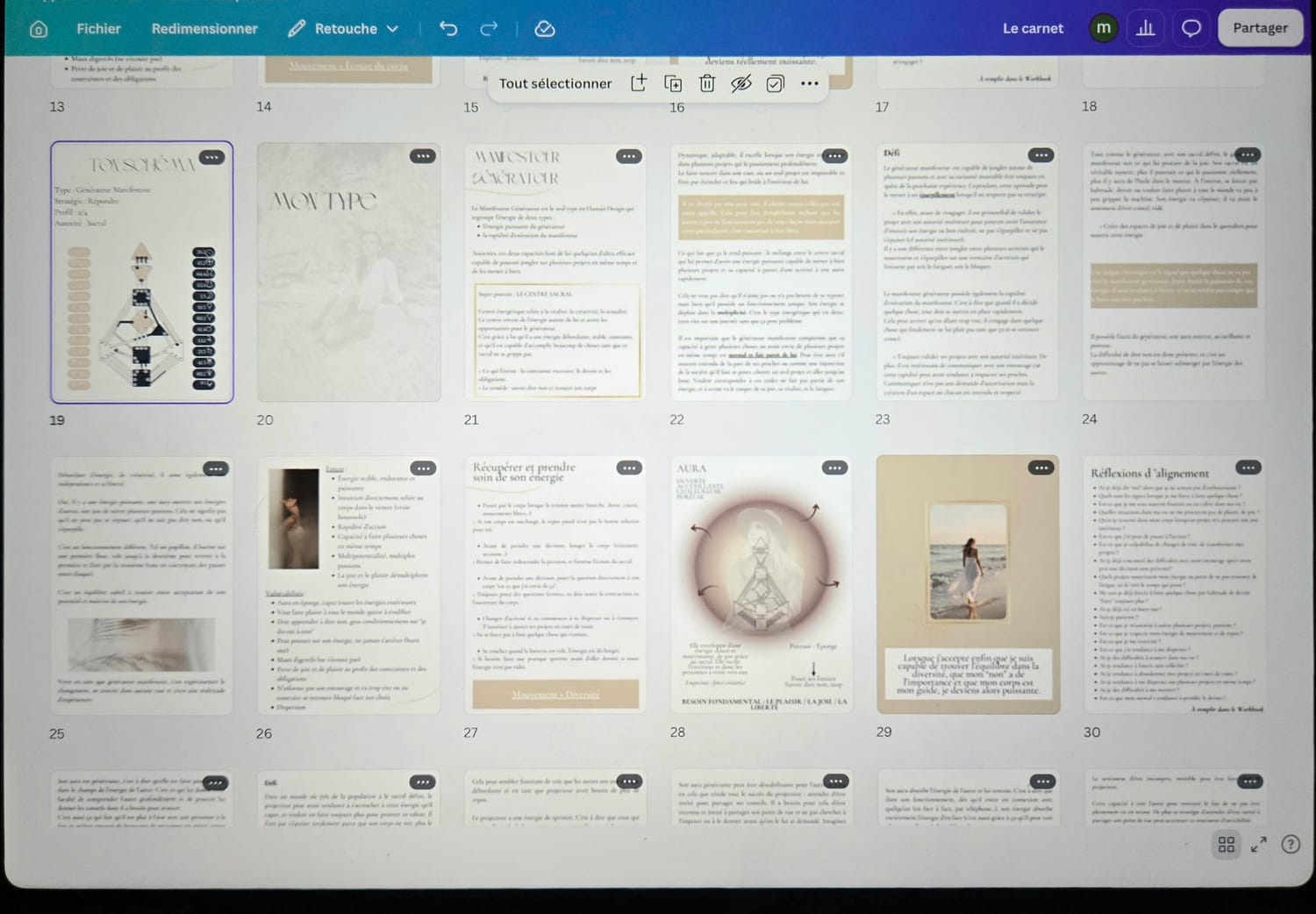Toggle the grid view button
Viewport: 1316px width, 914px height.
[x=1227, y=844]
